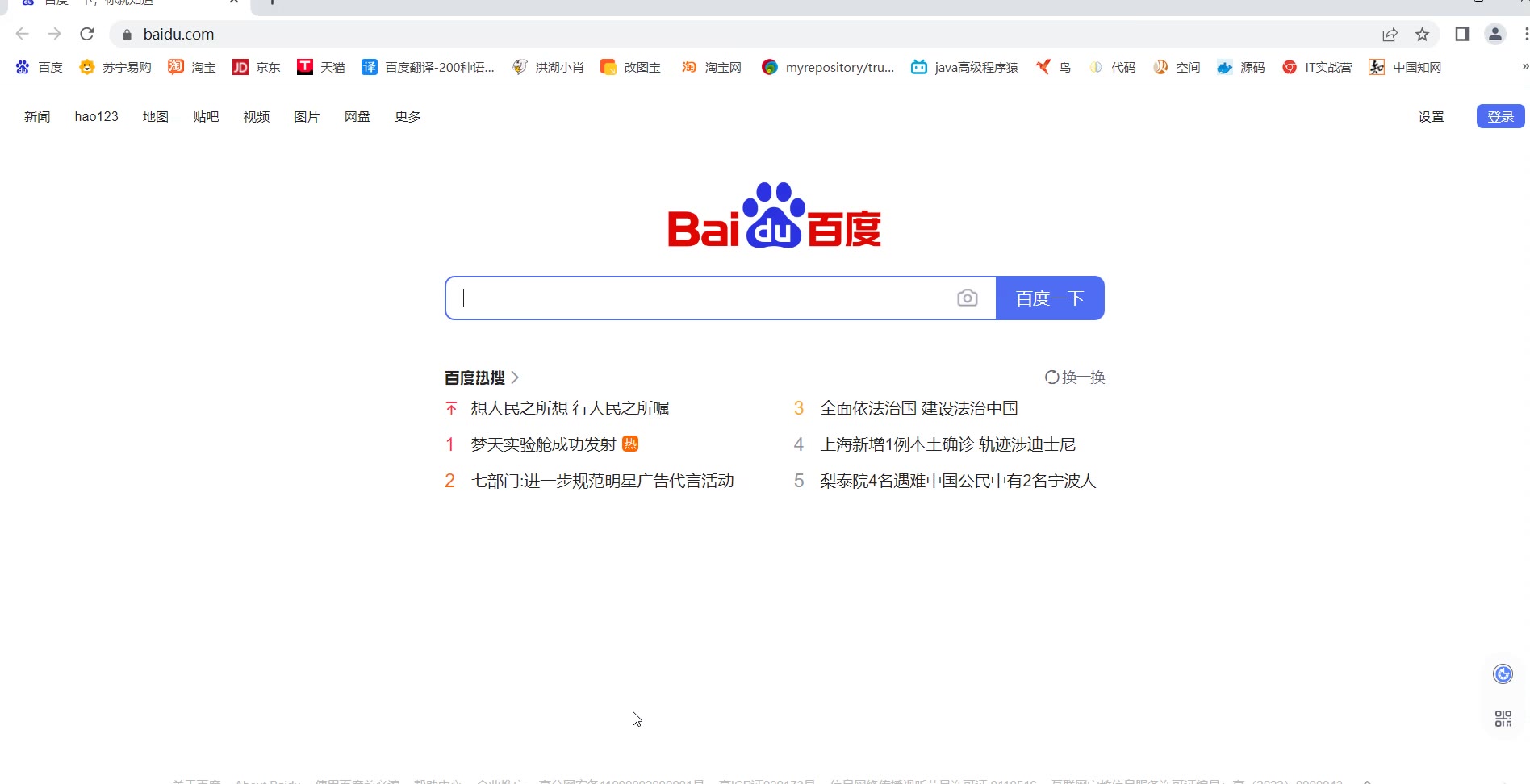This screenshot has width=1530, height=784.
Task: Open the 视频 nav link
Action: click(257, 116)
